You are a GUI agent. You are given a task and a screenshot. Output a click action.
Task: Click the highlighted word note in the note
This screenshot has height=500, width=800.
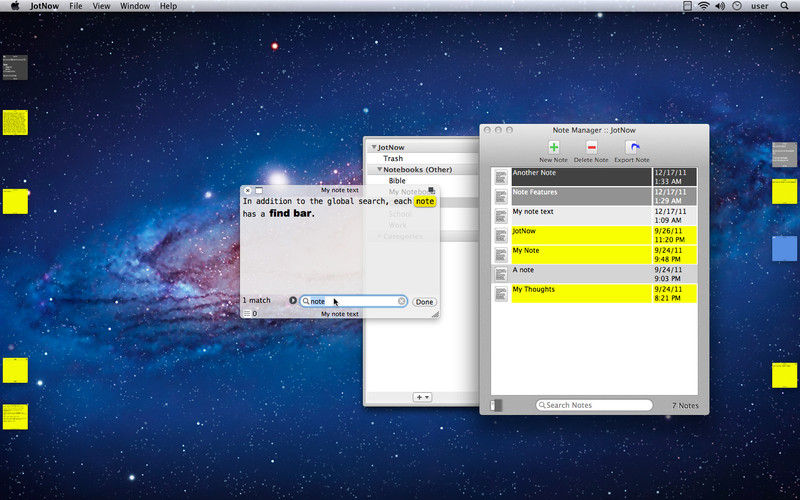tap(425, 202)
